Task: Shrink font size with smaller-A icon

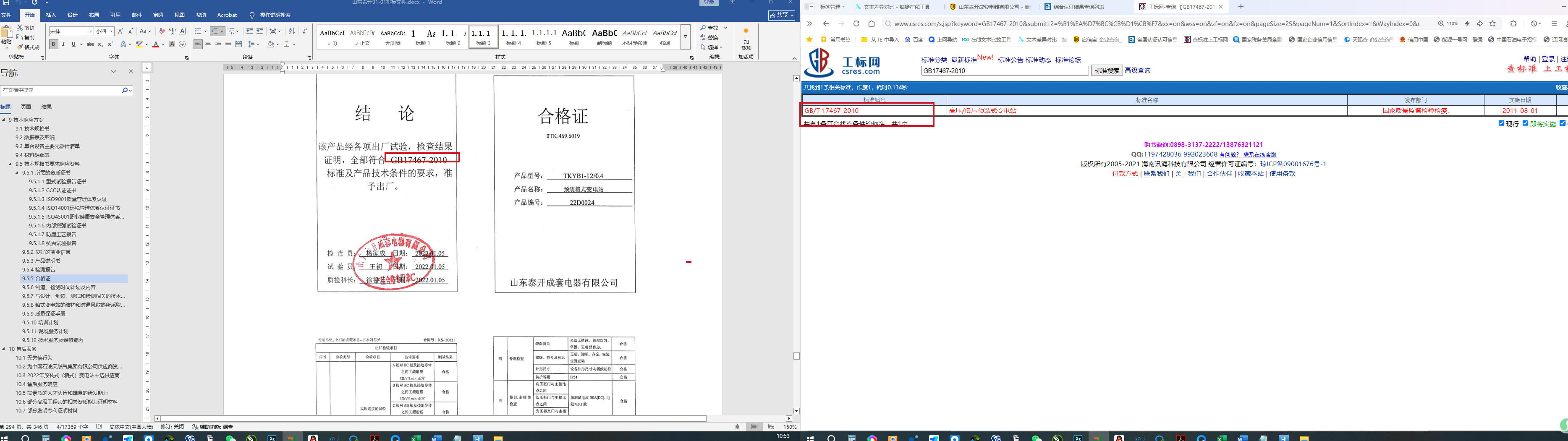Action: point(130,31)
